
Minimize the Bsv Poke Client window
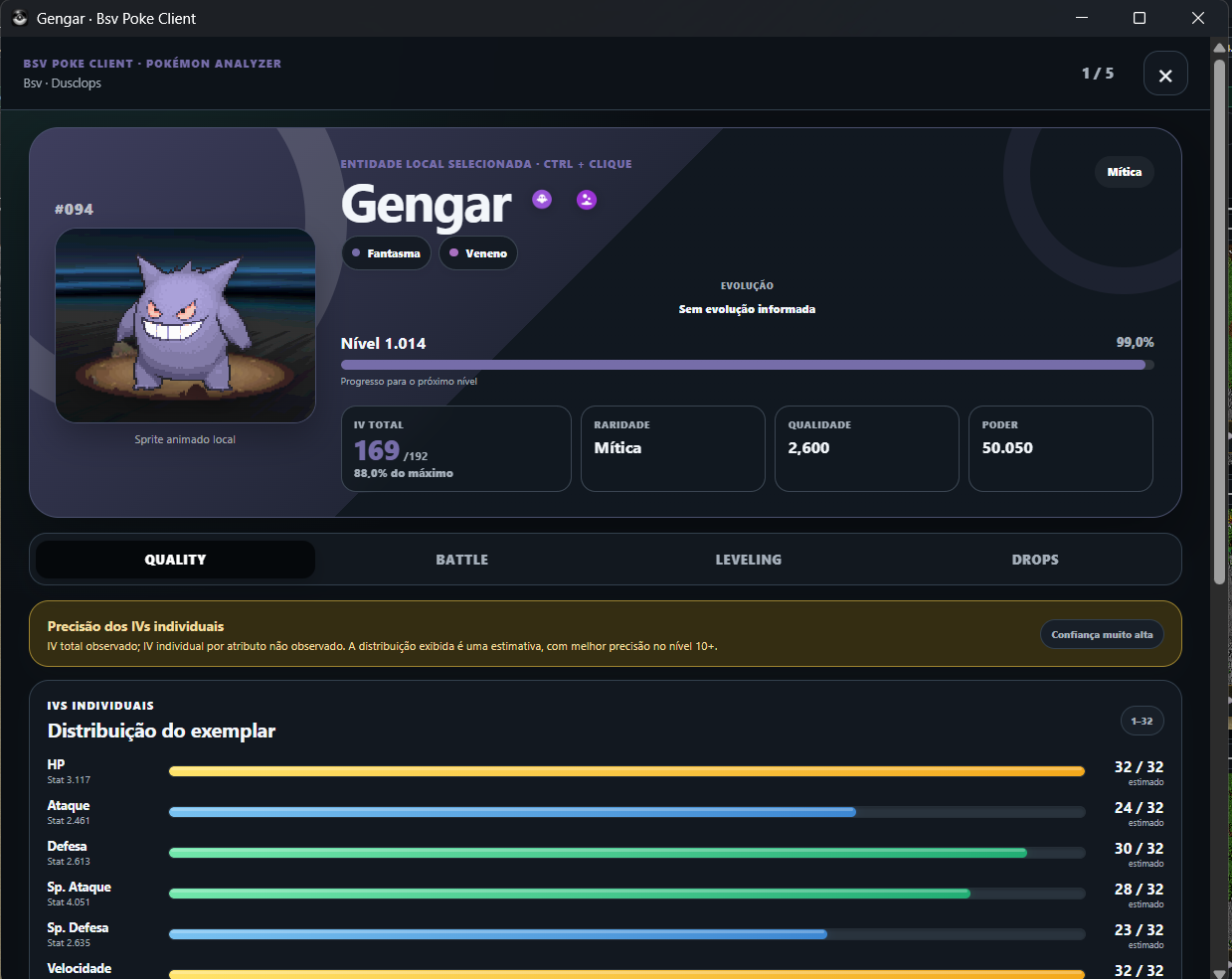point(1082,18)
